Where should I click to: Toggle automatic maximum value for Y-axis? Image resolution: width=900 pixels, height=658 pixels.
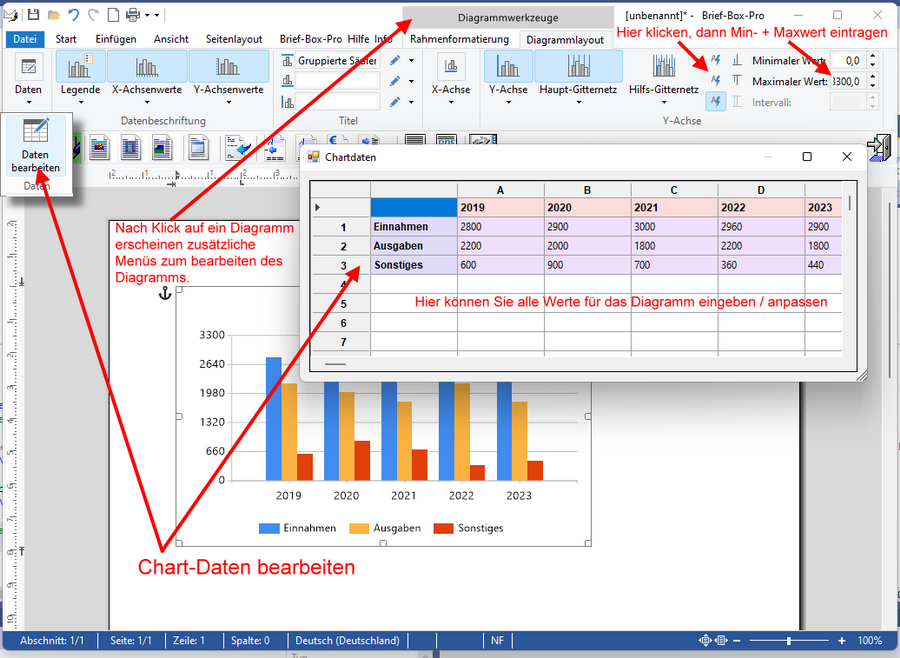(715, 81)
